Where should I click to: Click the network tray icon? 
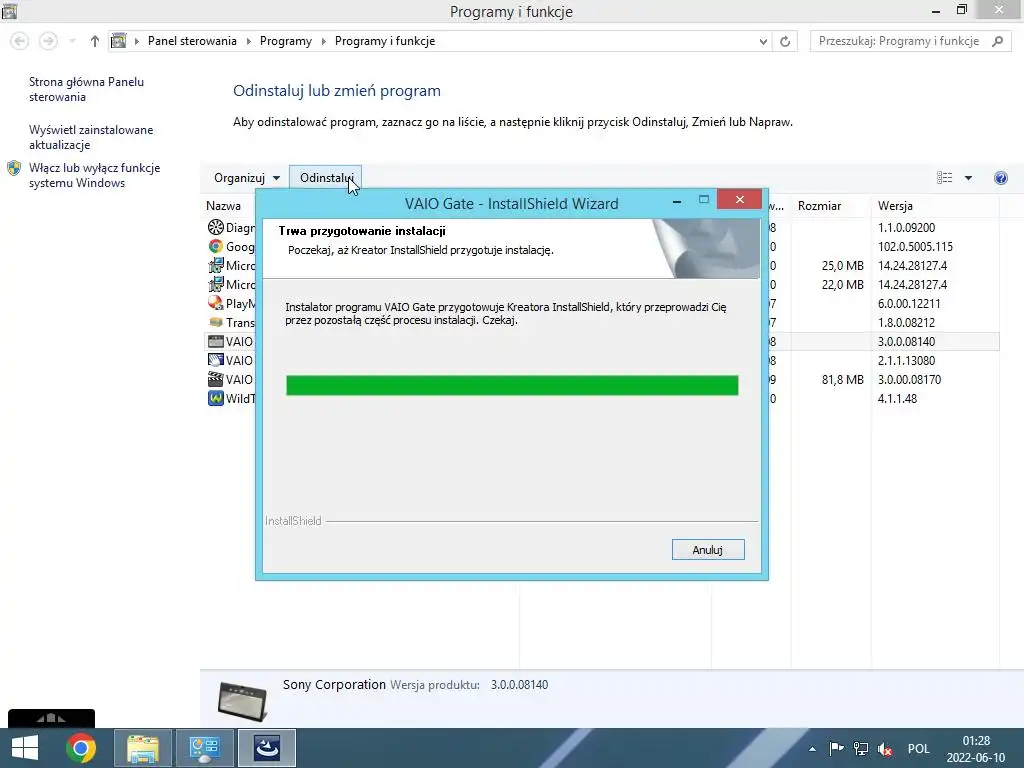coord(861,749)
